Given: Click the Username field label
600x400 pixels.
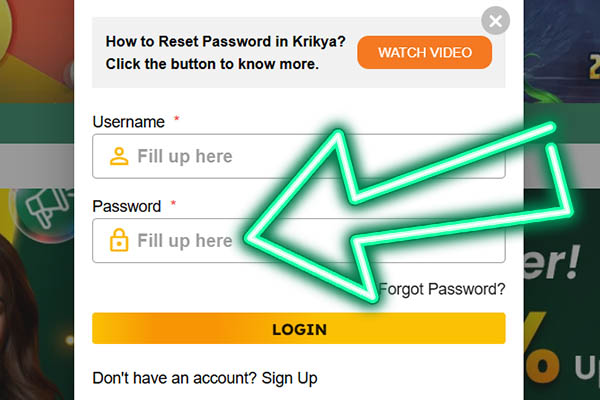Looking at the screenshot, I should [x=128, y=122].
